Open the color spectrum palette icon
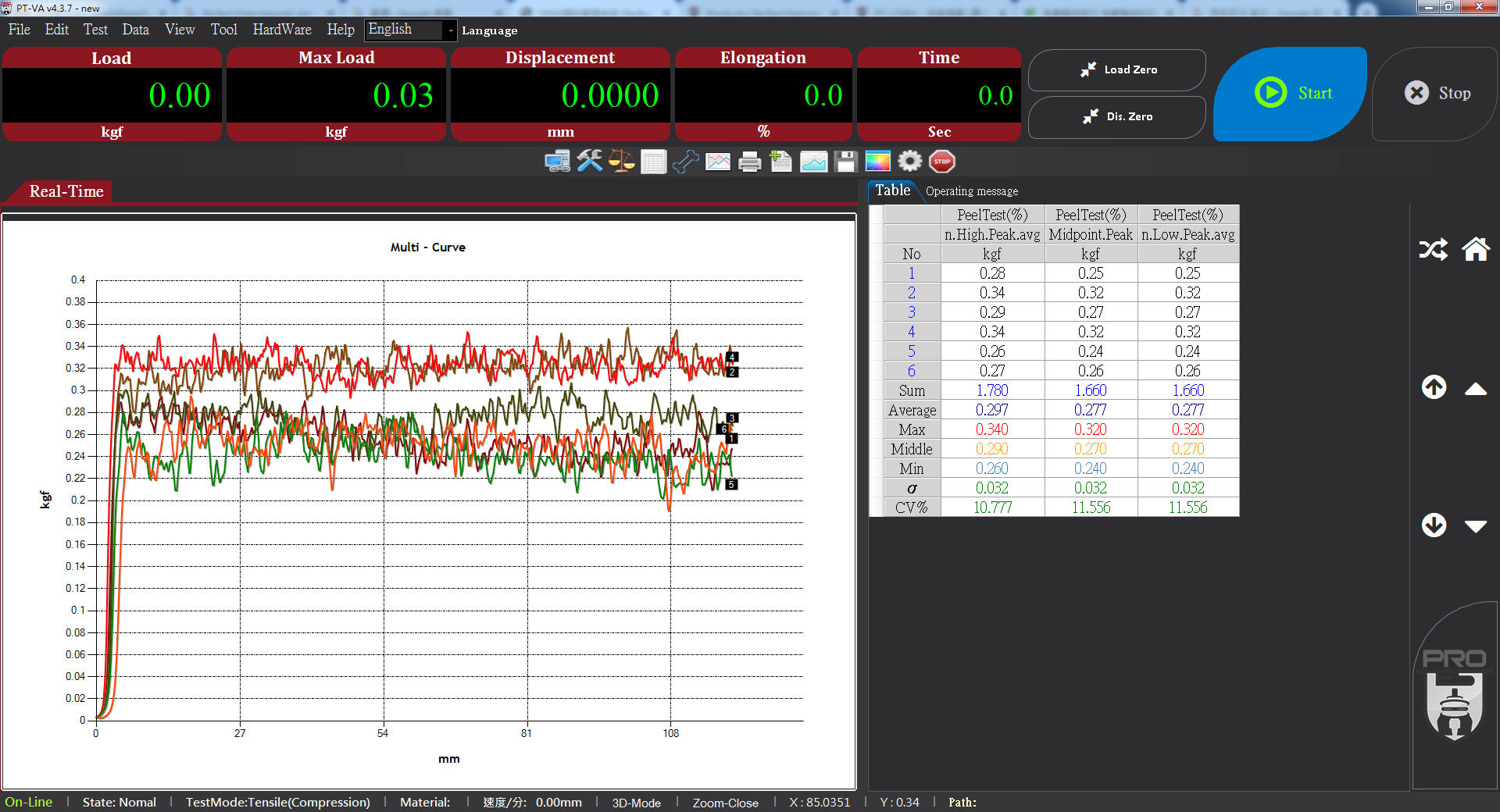The height and width of the screenshot is (812, 1500). pos(877,162)
